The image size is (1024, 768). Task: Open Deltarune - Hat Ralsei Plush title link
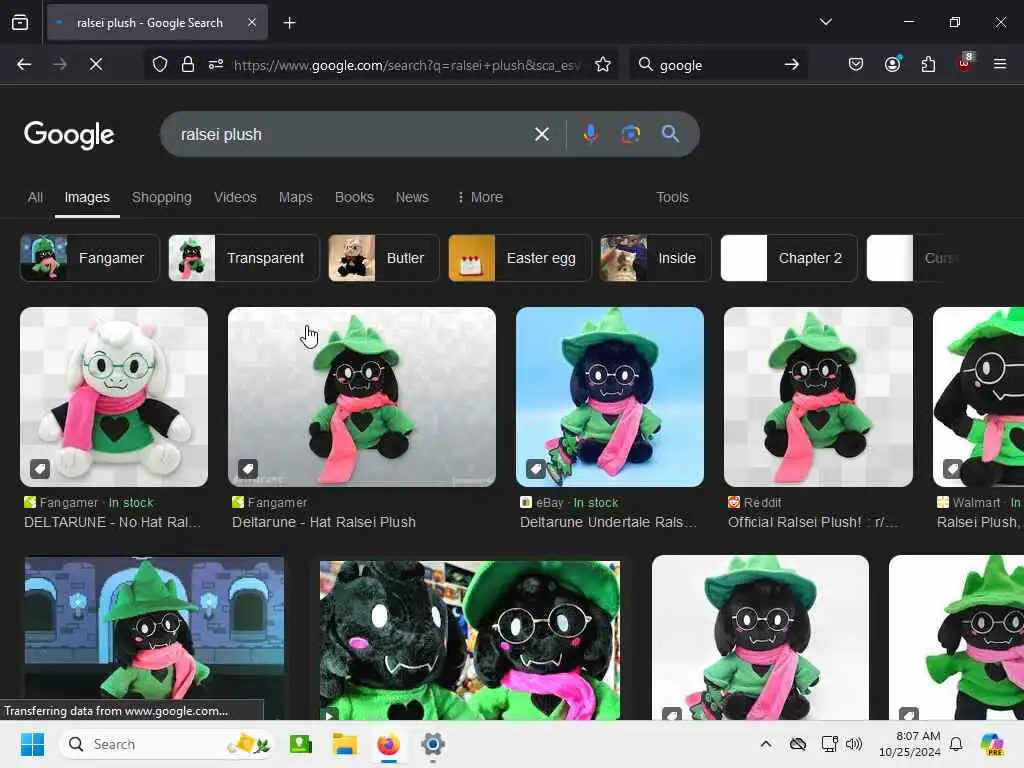324,522
